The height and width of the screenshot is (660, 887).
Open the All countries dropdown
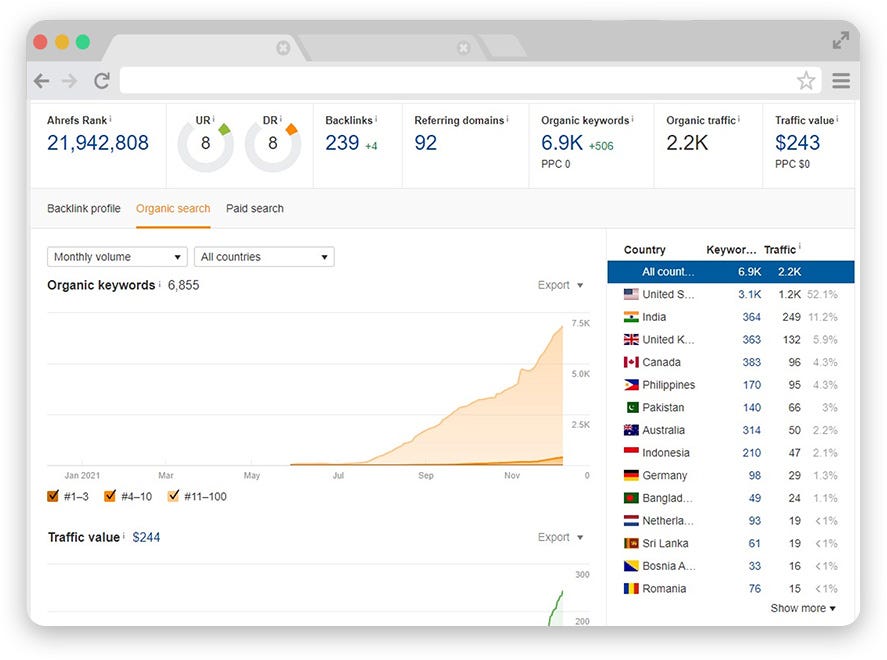264,257
